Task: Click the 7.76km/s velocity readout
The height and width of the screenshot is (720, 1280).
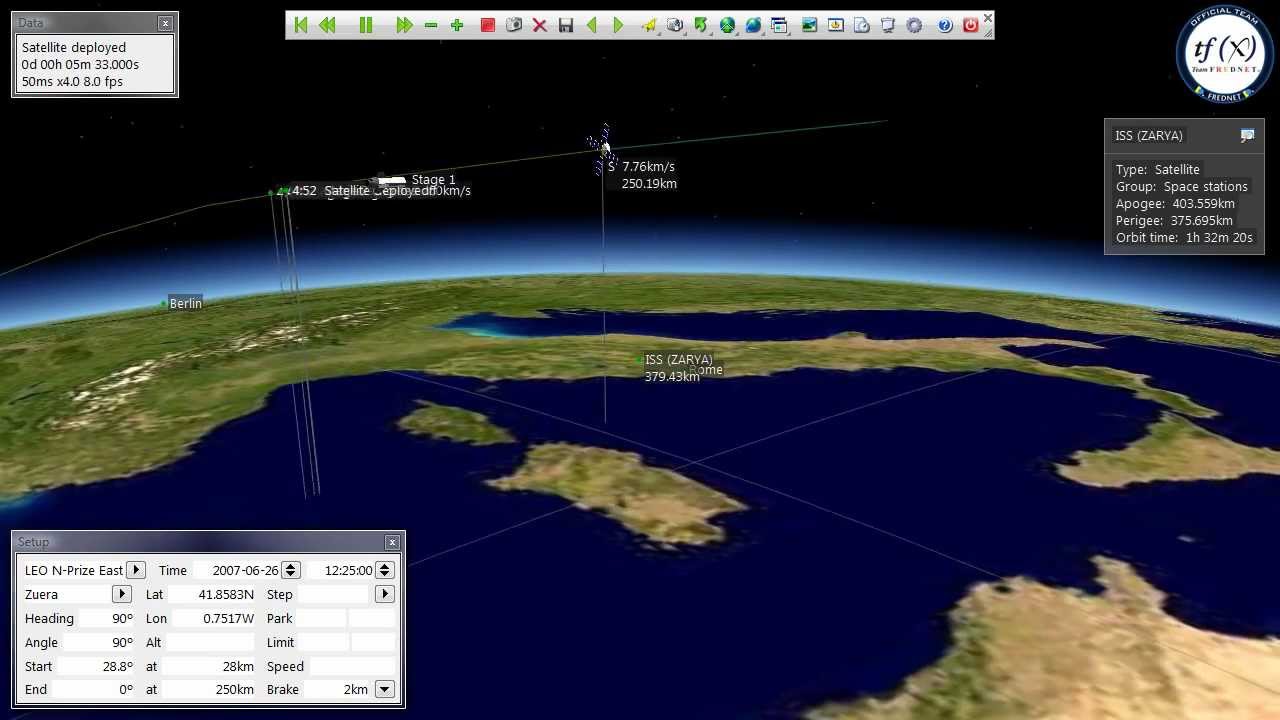Action: 648,167
